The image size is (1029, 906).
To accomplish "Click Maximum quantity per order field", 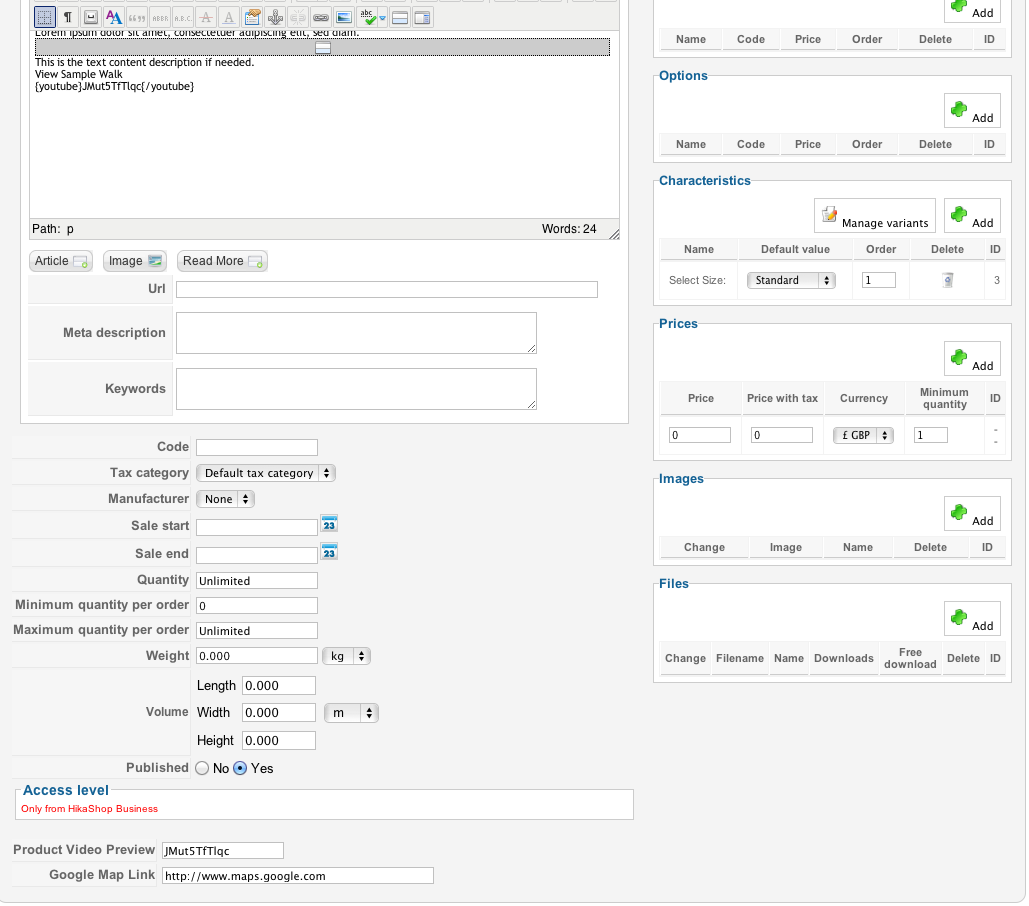I will point(257,631).
